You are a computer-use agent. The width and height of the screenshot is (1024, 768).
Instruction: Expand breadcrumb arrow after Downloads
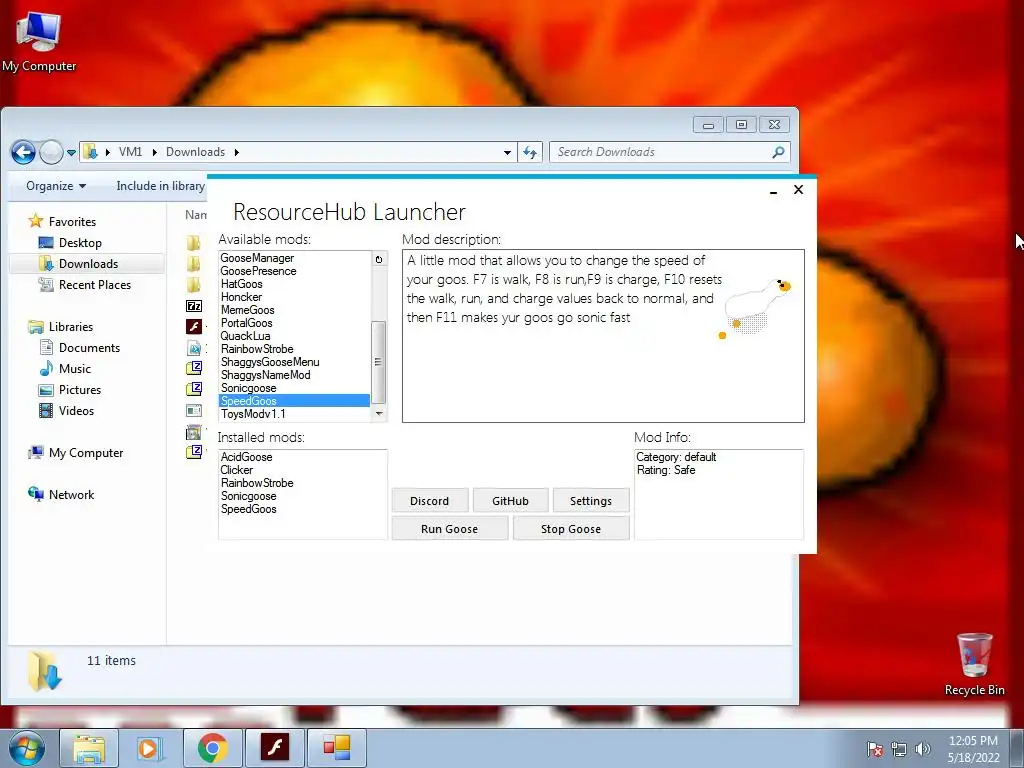(x=236, y=152)
